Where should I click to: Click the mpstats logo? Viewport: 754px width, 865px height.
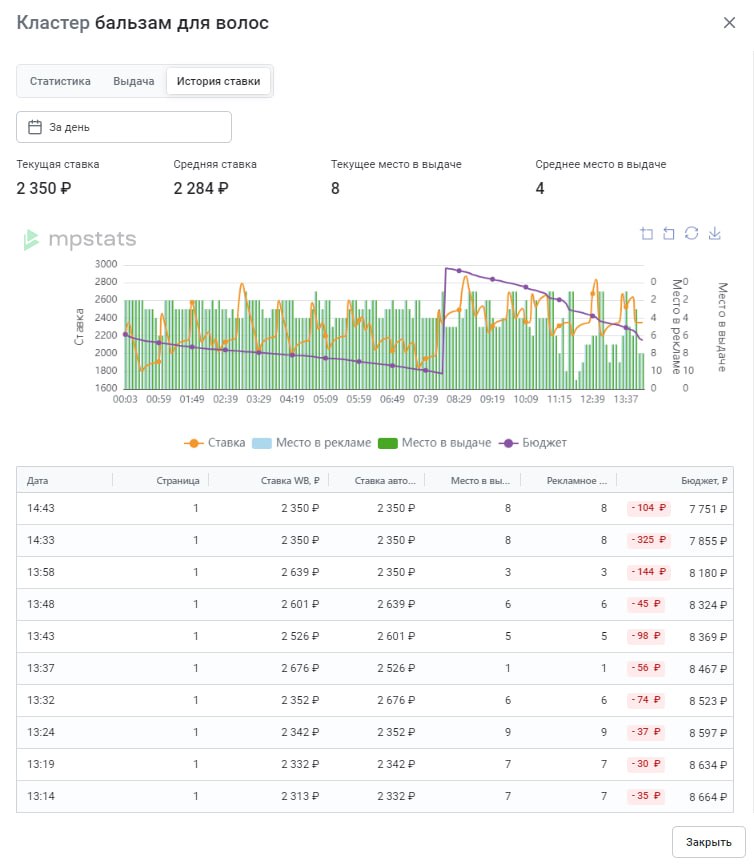pos(79,239)
